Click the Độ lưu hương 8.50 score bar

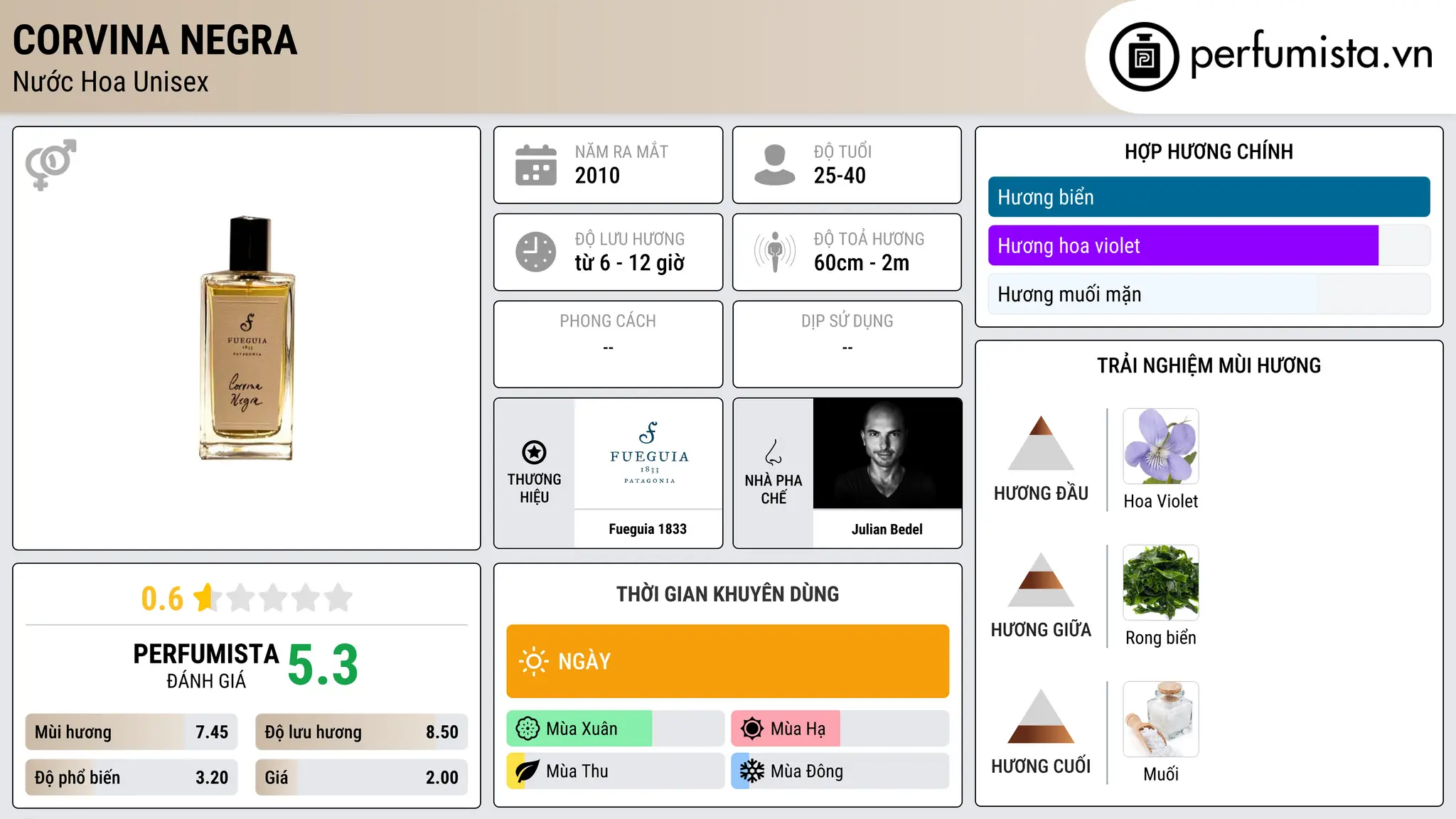[362, 732]
